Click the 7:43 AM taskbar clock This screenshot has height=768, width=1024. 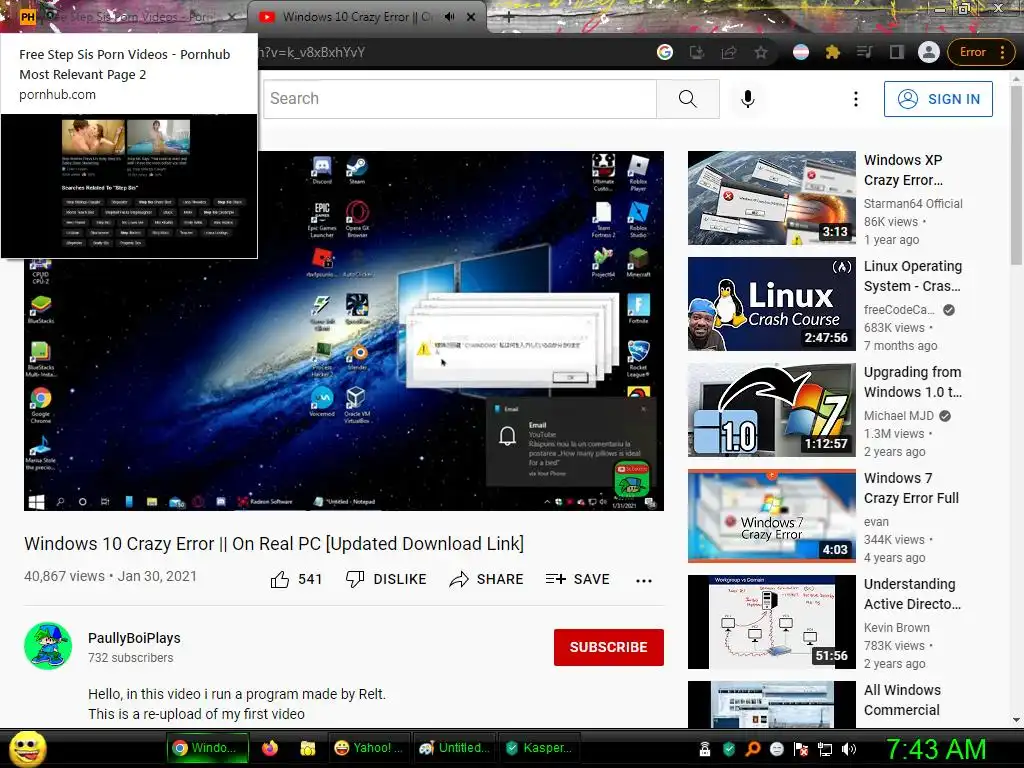[936, 749]
